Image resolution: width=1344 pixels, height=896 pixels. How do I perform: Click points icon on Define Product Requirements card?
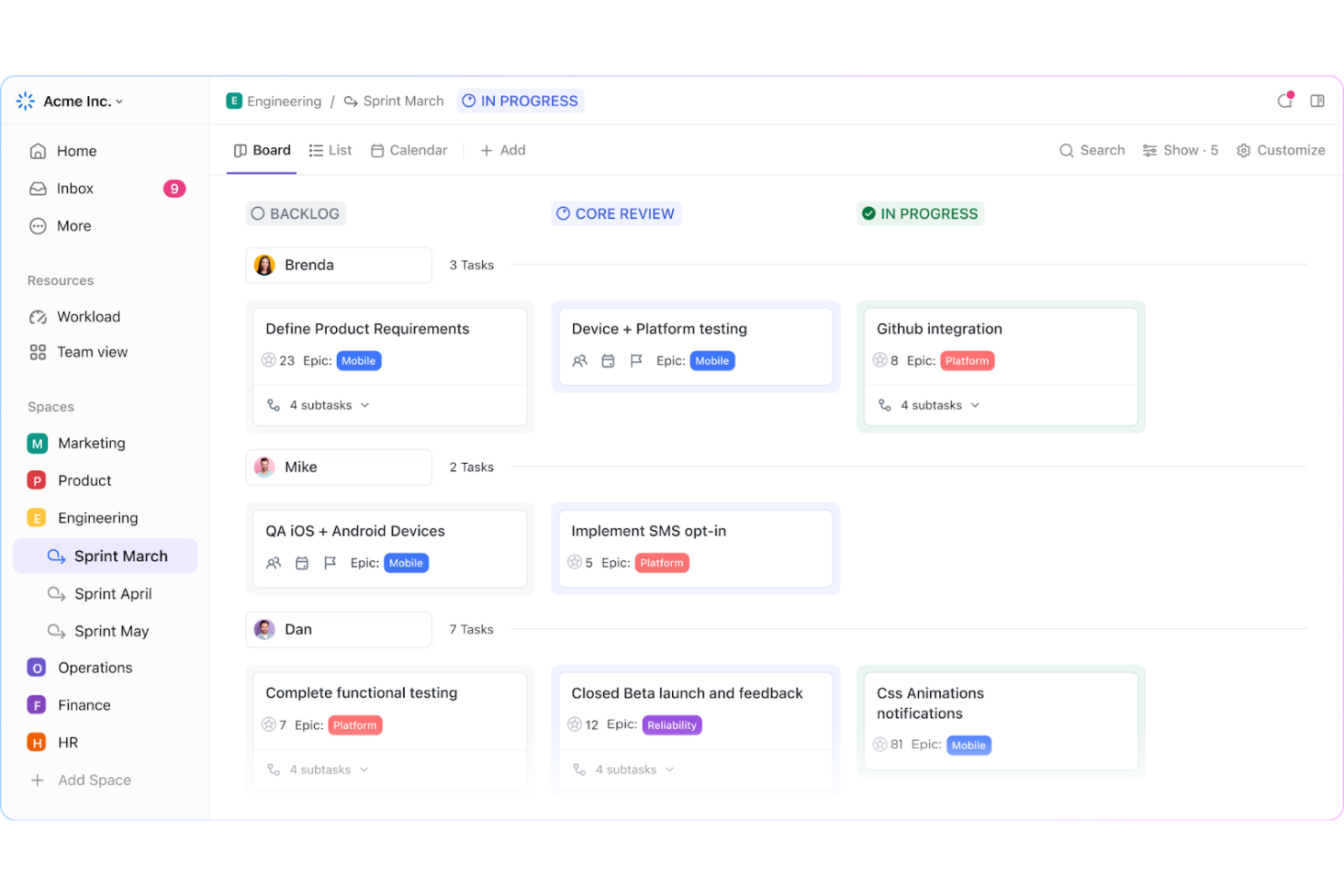click(269, 360)
